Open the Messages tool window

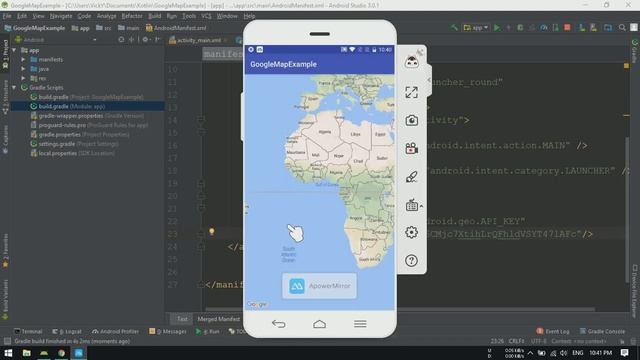pyautogui.click(x=168, y=331)
